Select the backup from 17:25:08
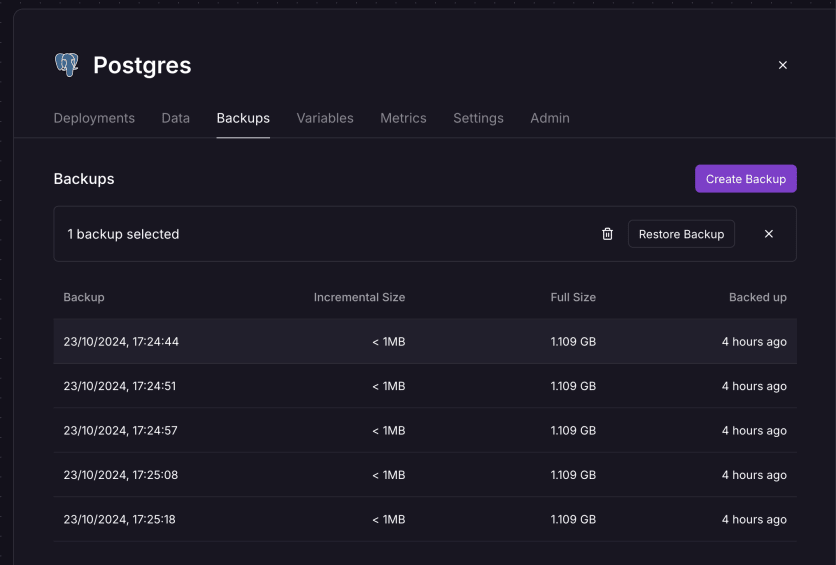 pyautogui.click(x=425, y=475)
